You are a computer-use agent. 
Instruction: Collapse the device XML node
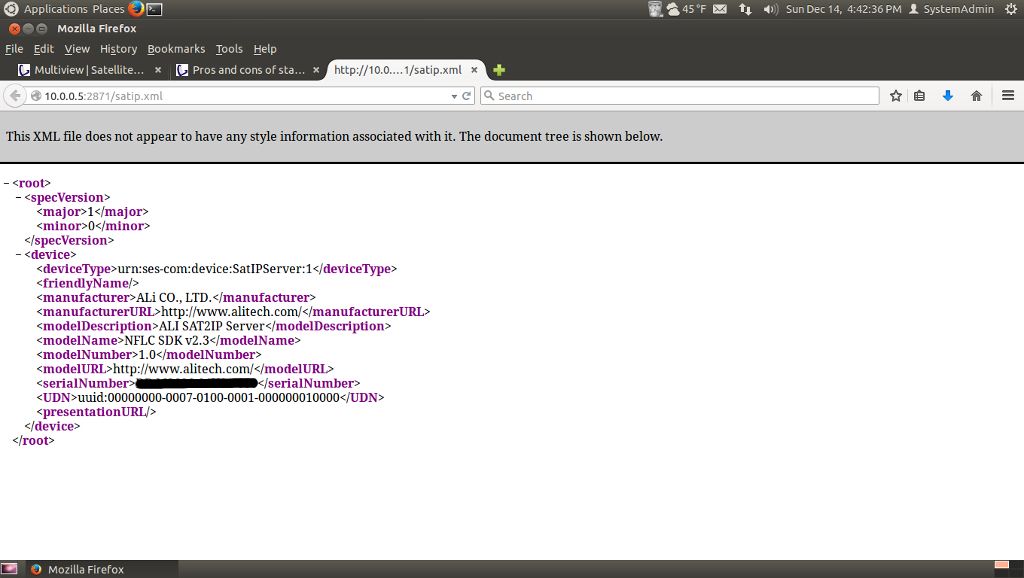point(19,255)
